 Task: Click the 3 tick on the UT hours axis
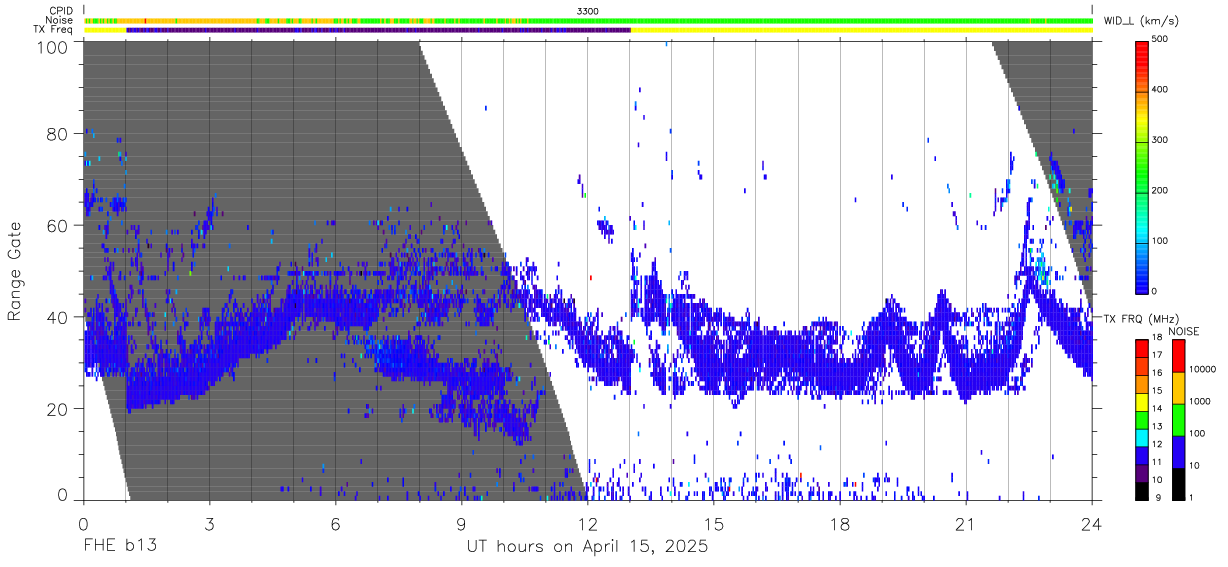click(209, 523)
